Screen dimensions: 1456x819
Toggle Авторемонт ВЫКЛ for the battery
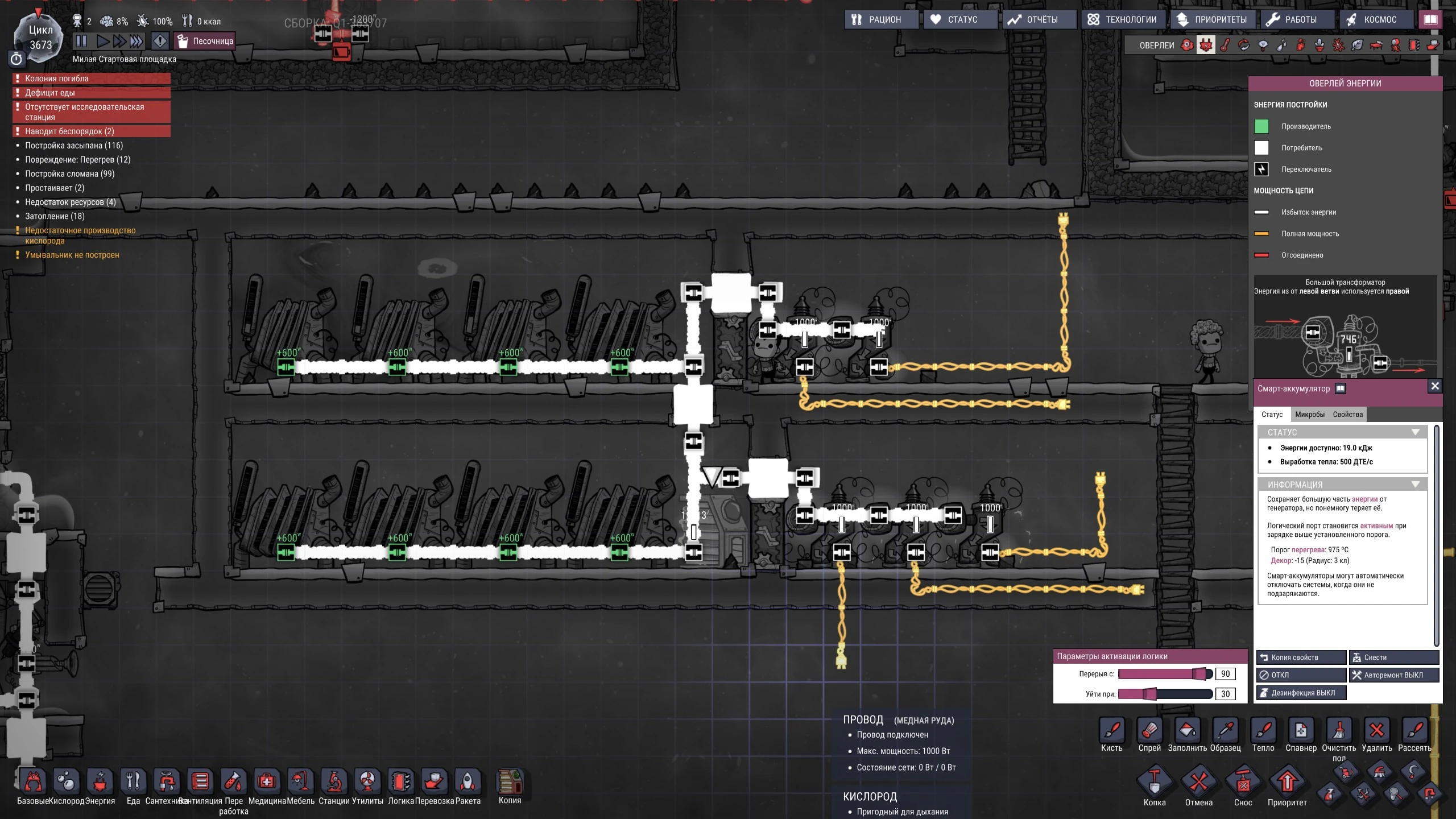coord(1394,675)
